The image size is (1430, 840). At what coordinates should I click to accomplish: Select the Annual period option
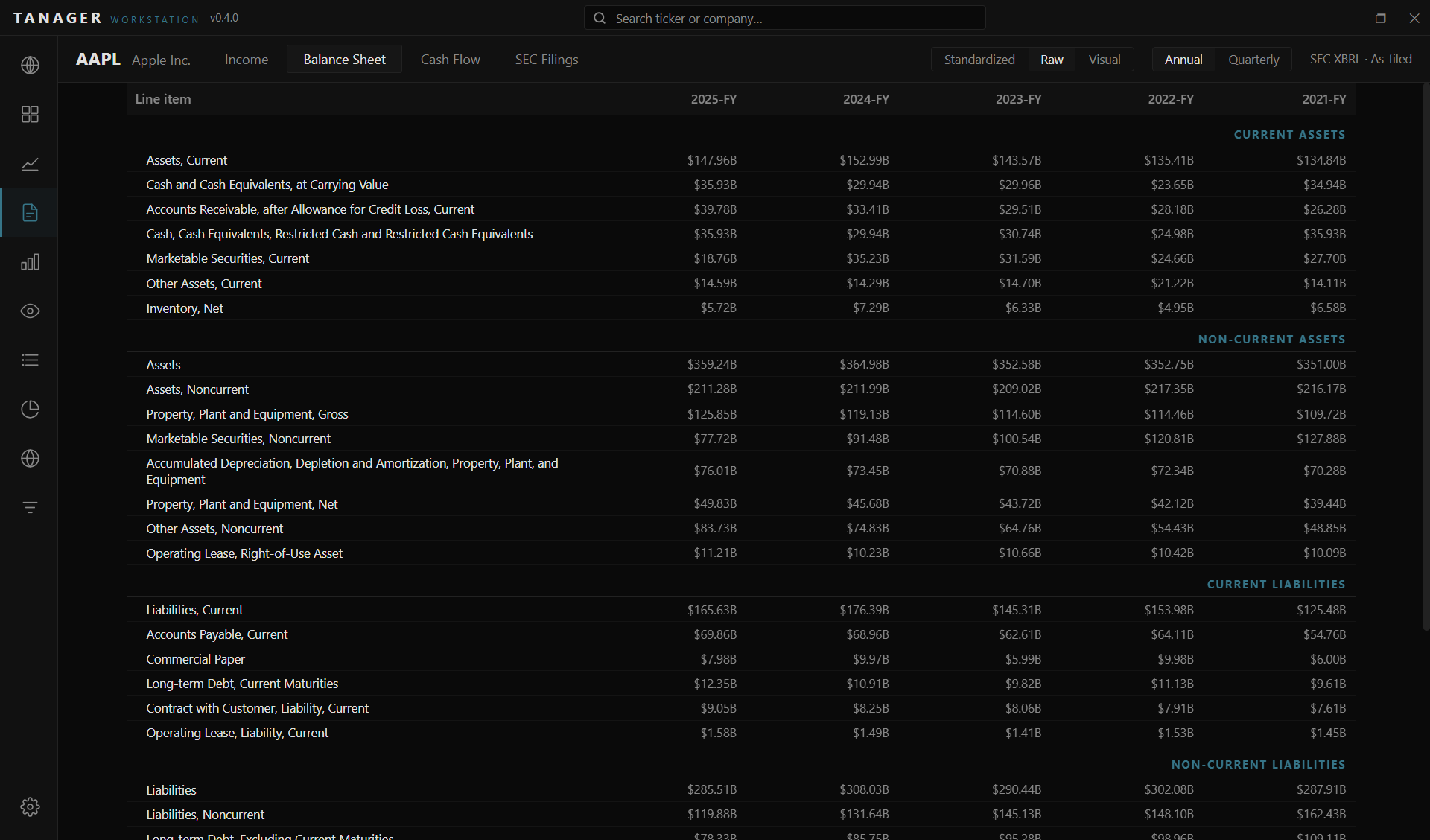tap(1183, 60)
